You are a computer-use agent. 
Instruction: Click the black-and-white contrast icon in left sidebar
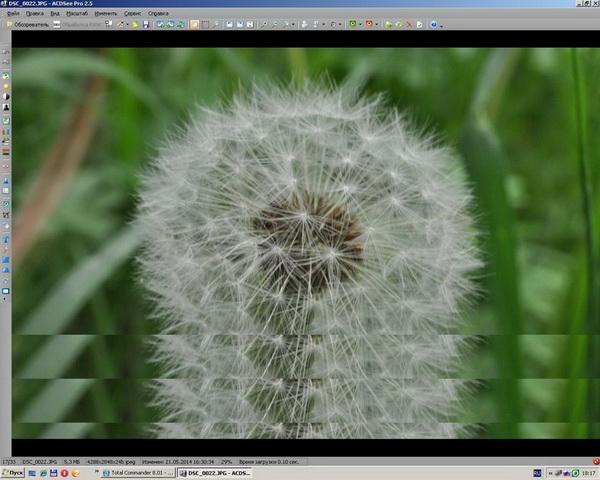click(x=6, y=96)
